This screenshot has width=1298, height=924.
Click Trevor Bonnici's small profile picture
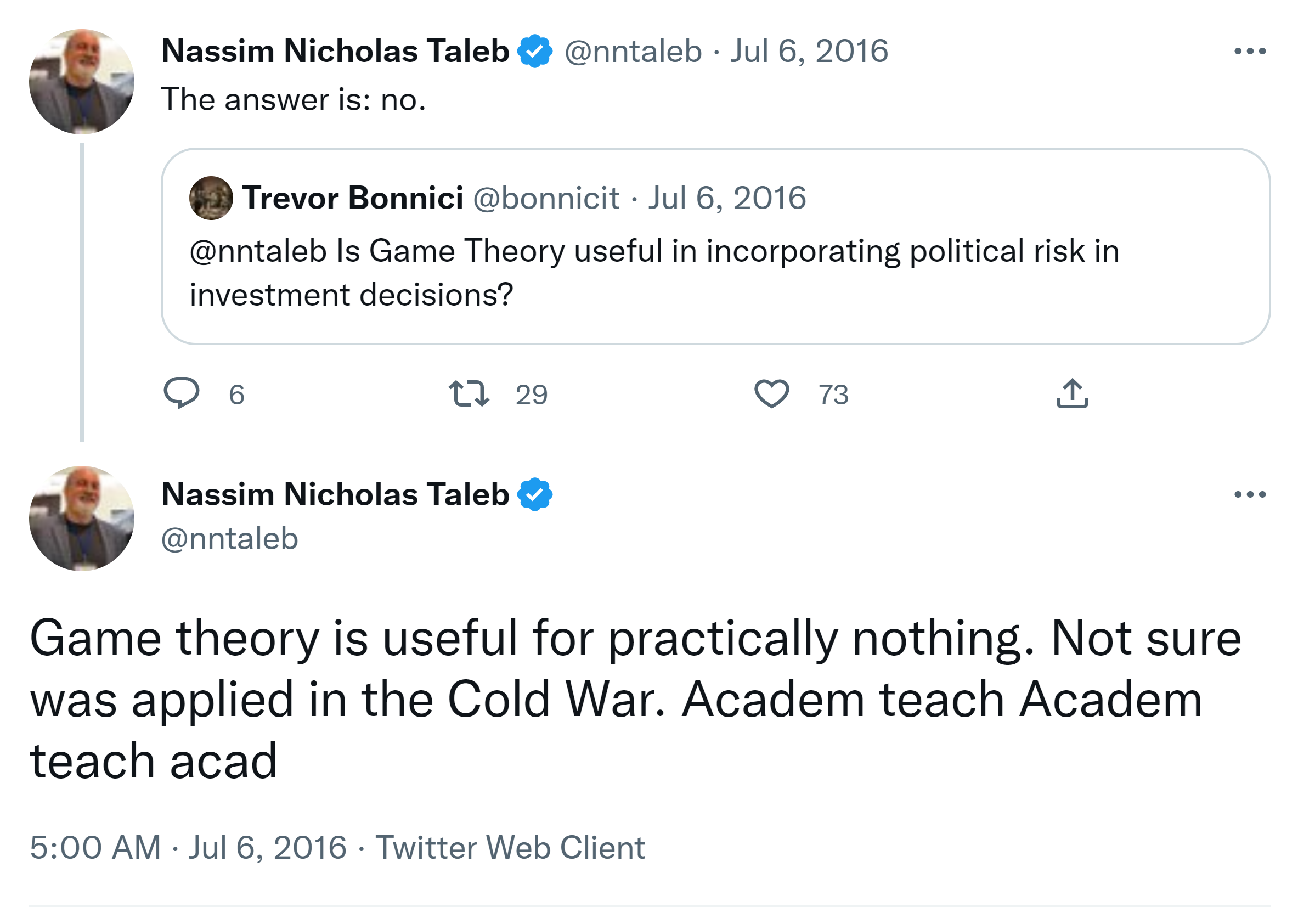coord(211,198)
